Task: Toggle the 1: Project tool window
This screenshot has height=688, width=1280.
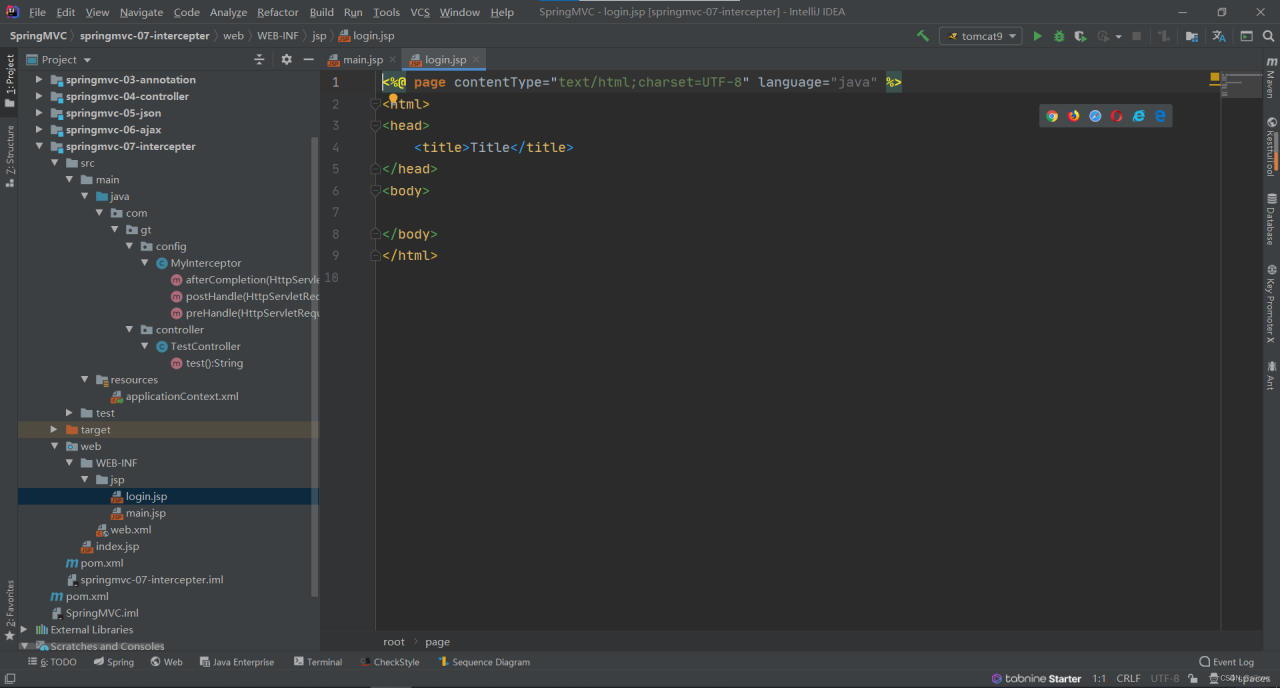Action: [9, 80]
